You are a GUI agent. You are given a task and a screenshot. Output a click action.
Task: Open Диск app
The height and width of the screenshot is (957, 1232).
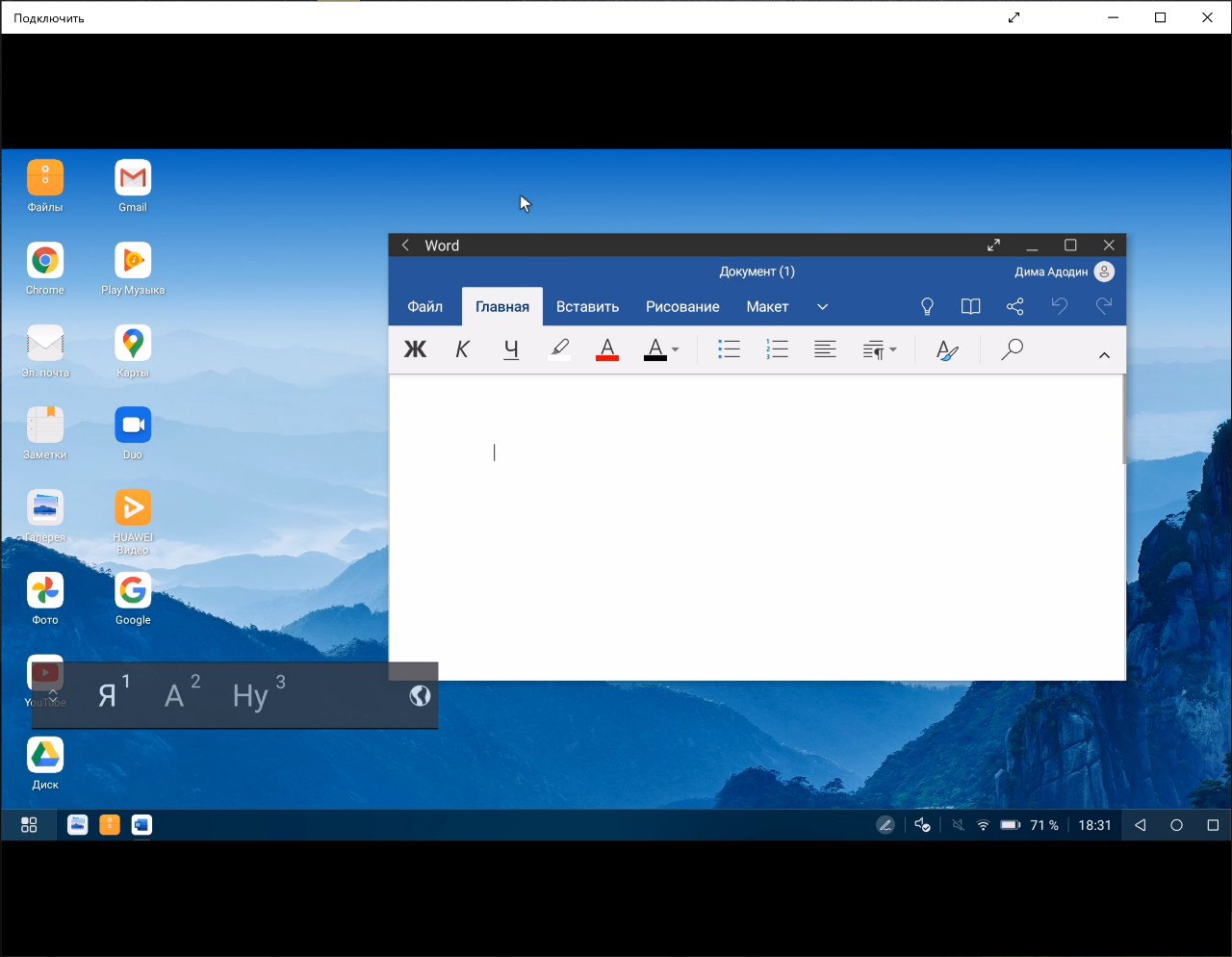coord(45,763)
